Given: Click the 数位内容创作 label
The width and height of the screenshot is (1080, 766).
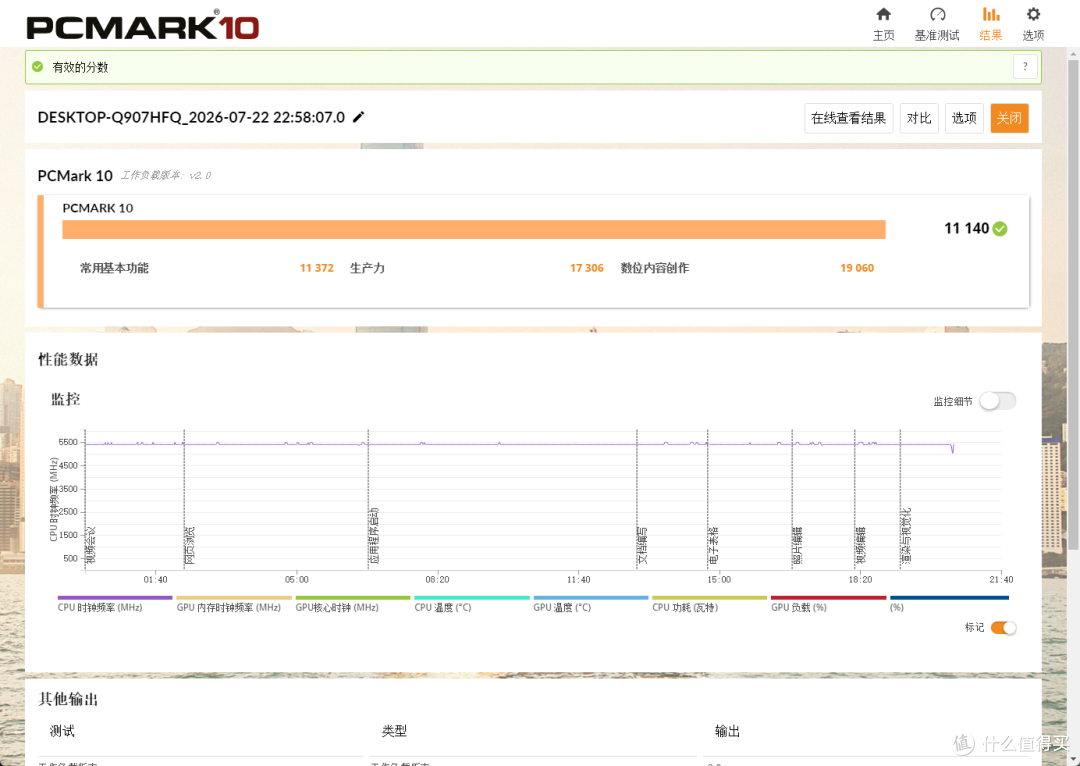Looking at the screenshot, I should 654,268.
